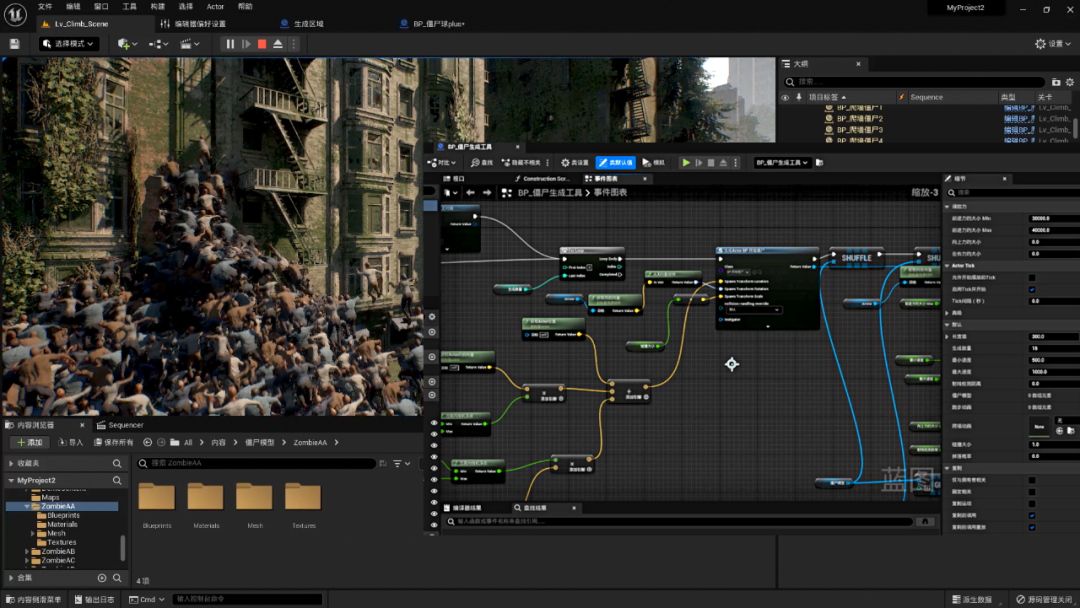The width and height of the screenshot is (1080, 608).
Task: Toggle visibility eye in outliner header
Action: pos(785,97)
